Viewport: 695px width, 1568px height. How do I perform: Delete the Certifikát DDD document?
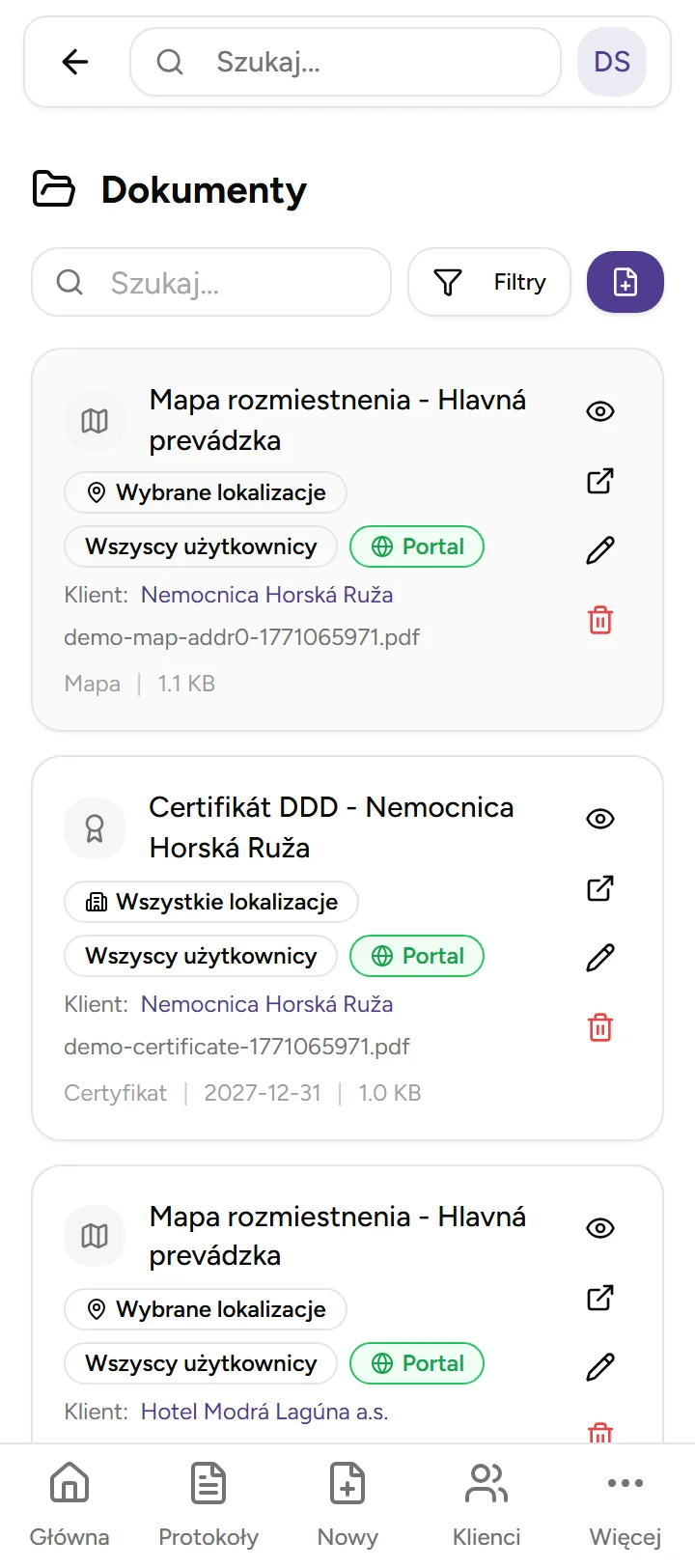[599, 1027]
